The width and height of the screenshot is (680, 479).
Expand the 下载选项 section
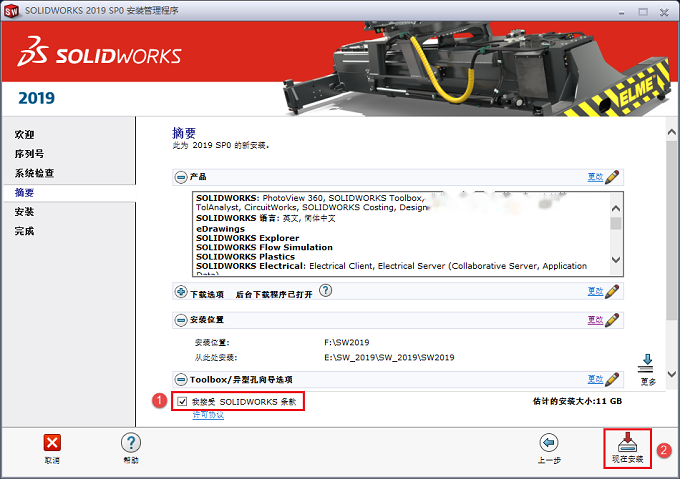coord(181,292)
